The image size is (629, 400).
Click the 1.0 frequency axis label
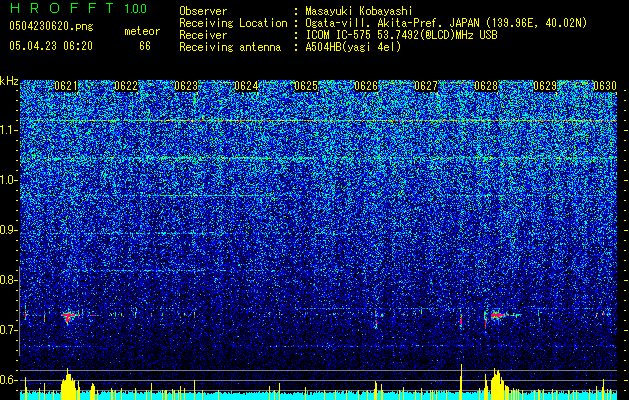(9, 180)
